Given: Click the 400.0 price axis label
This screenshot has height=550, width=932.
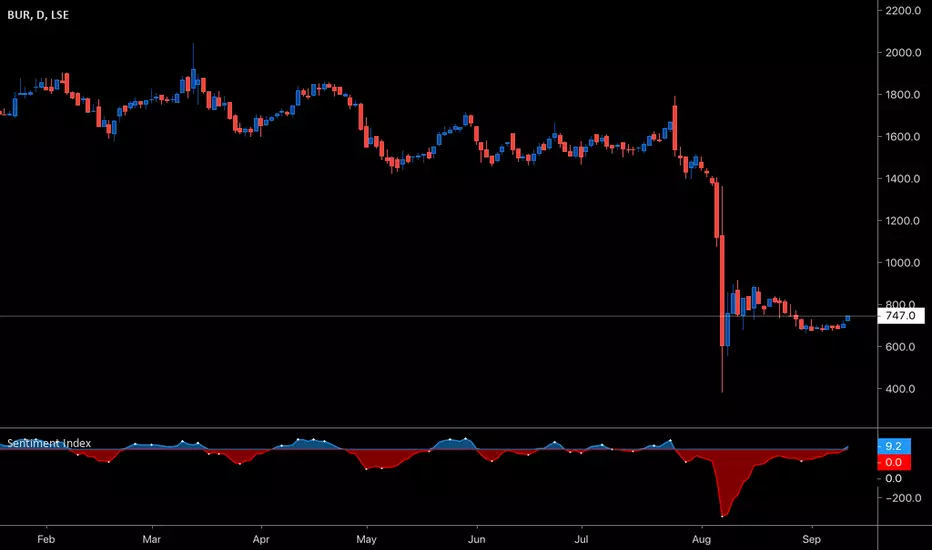Looking at the screenshot, I should pyautogui.click(x=900, y=389).
